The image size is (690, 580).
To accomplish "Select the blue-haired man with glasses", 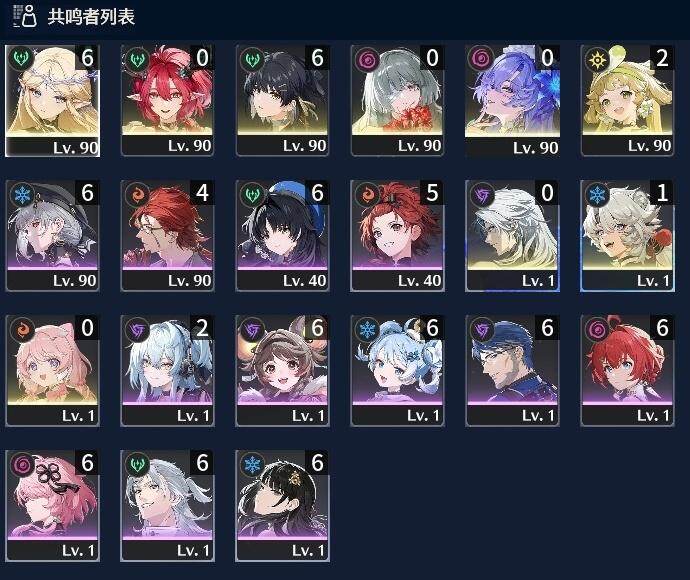I will (512, 371).
